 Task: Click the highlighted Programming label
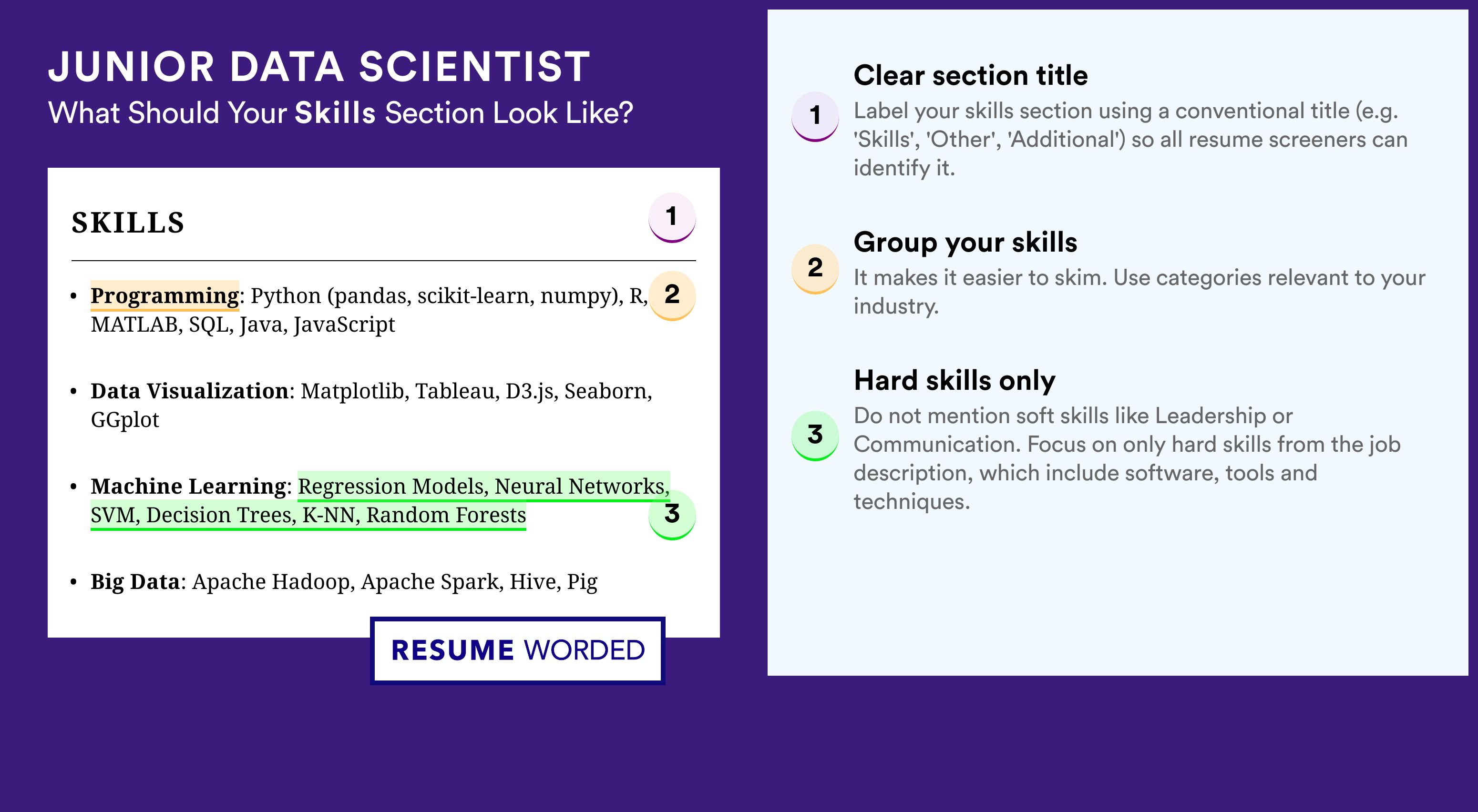coord(164,296)
